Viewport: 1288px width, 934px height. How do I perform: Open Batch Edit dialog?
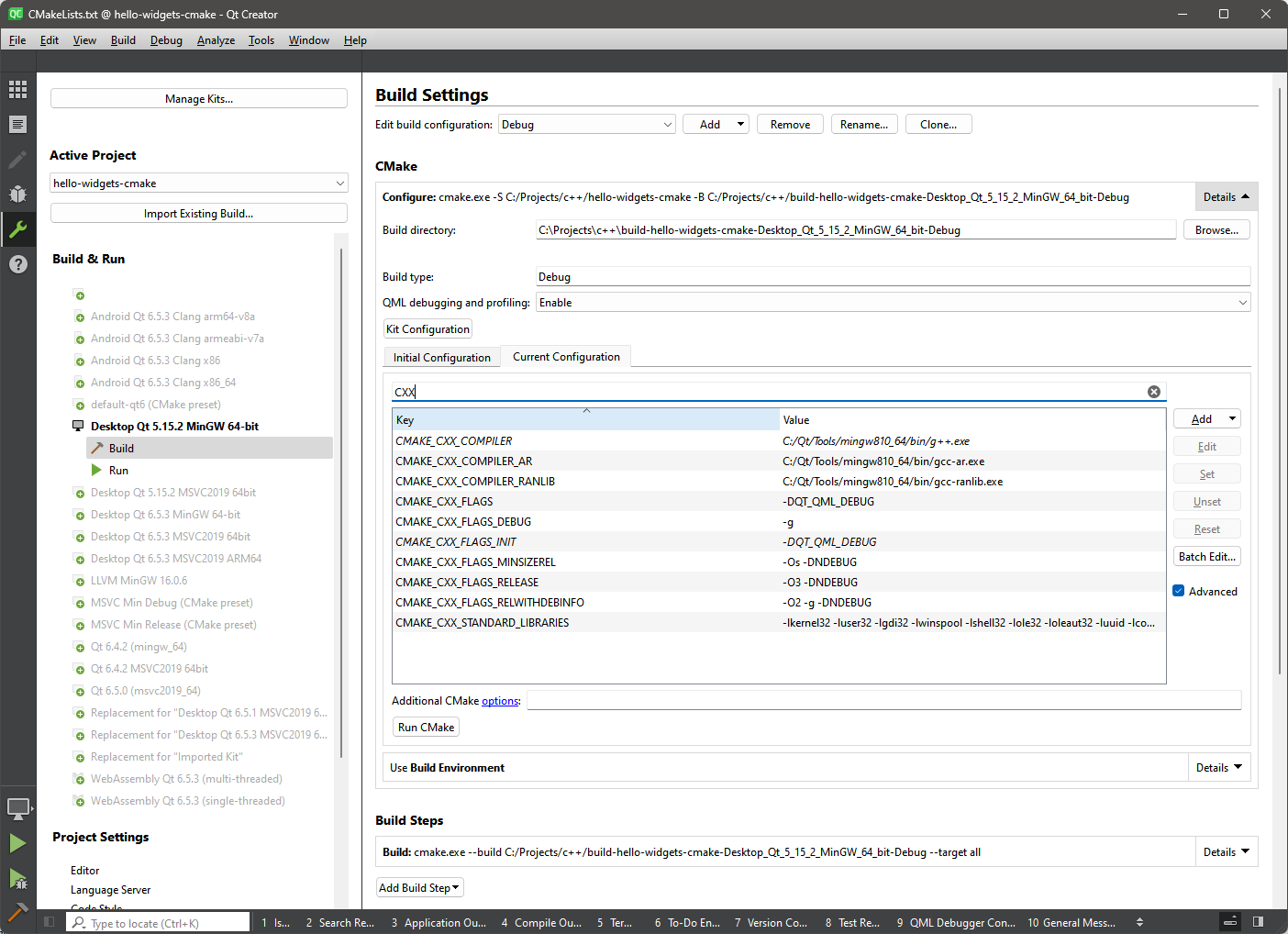point(1207,556)
